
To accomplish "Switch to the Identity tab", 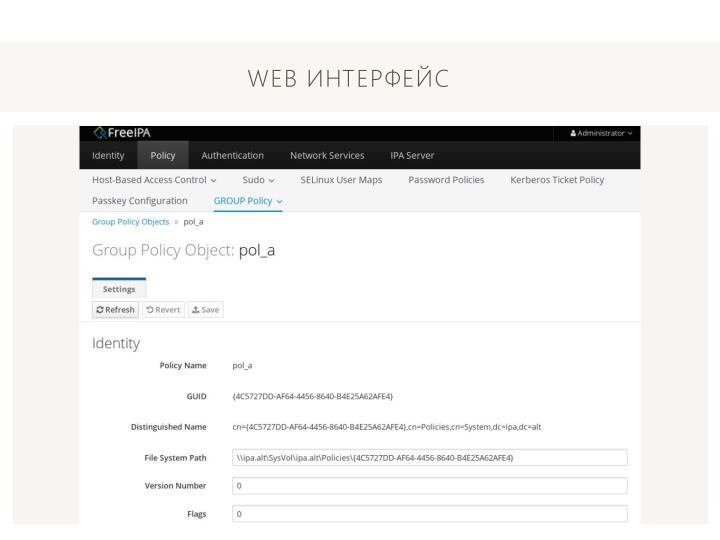I will pos(108,155).
